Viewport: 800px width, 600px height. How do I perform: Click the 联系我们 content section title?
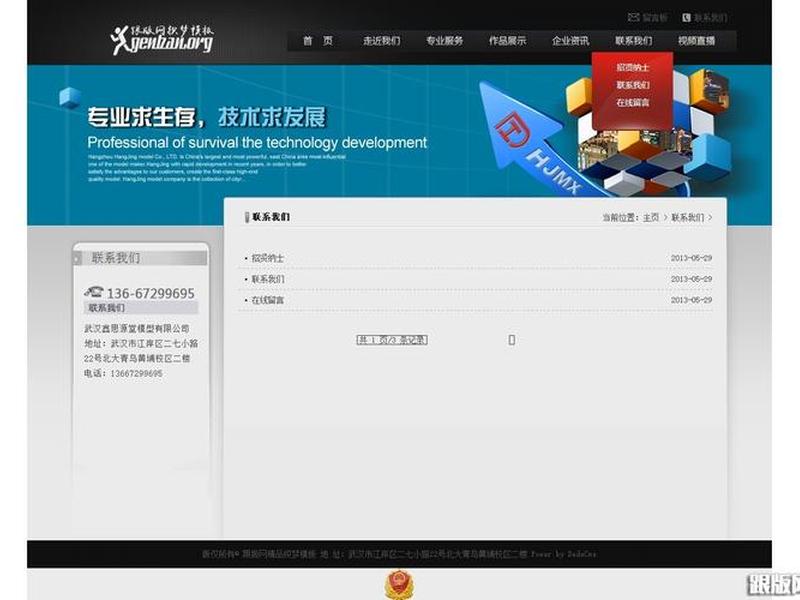[x=271, y=217]
